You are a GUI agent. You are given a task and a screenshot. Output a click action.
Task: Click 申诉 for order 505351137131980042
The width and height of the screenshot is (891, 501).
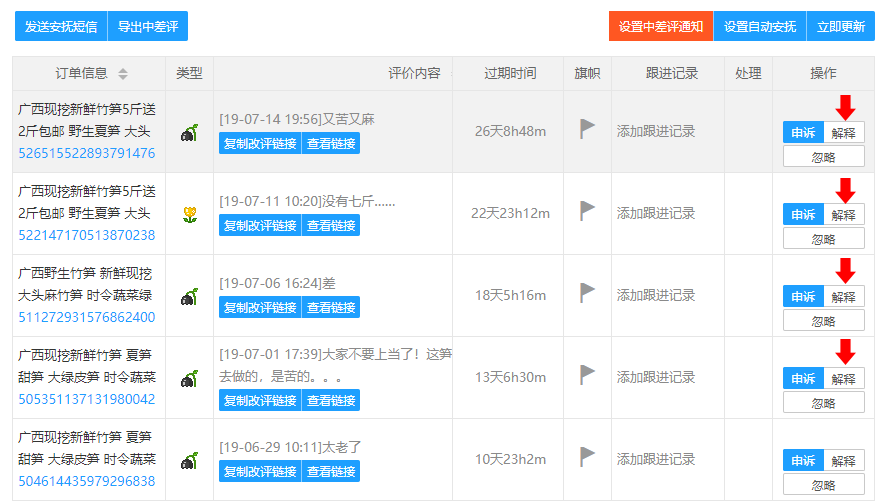(803, 378)
